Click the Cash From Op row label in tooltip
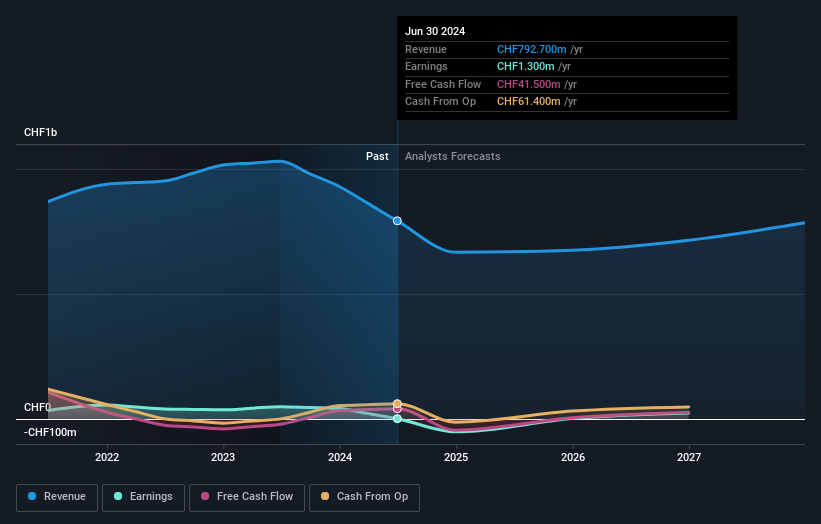The height and width of the screenshot is (524, 821). click(x=440, y=102)
